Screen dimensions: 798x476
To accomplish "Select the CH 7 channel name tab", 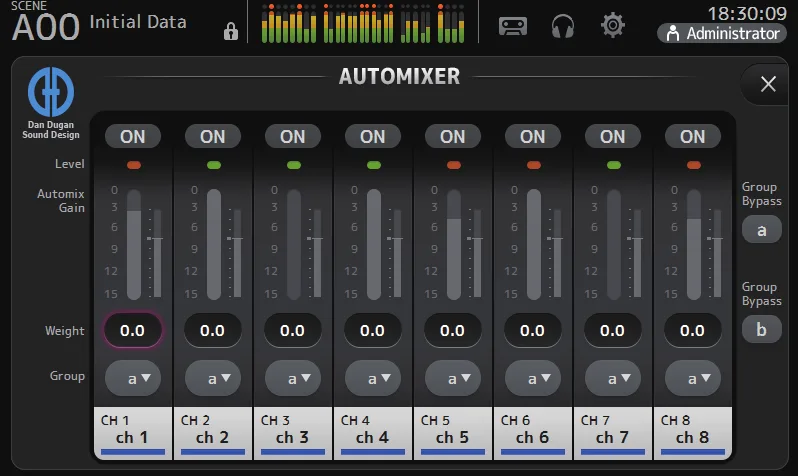I will click(612, 433).
